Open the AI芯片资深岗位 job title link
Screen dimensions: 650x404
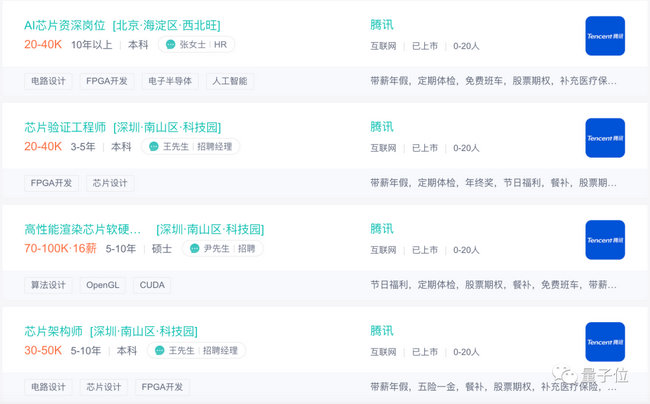point(65,25)
